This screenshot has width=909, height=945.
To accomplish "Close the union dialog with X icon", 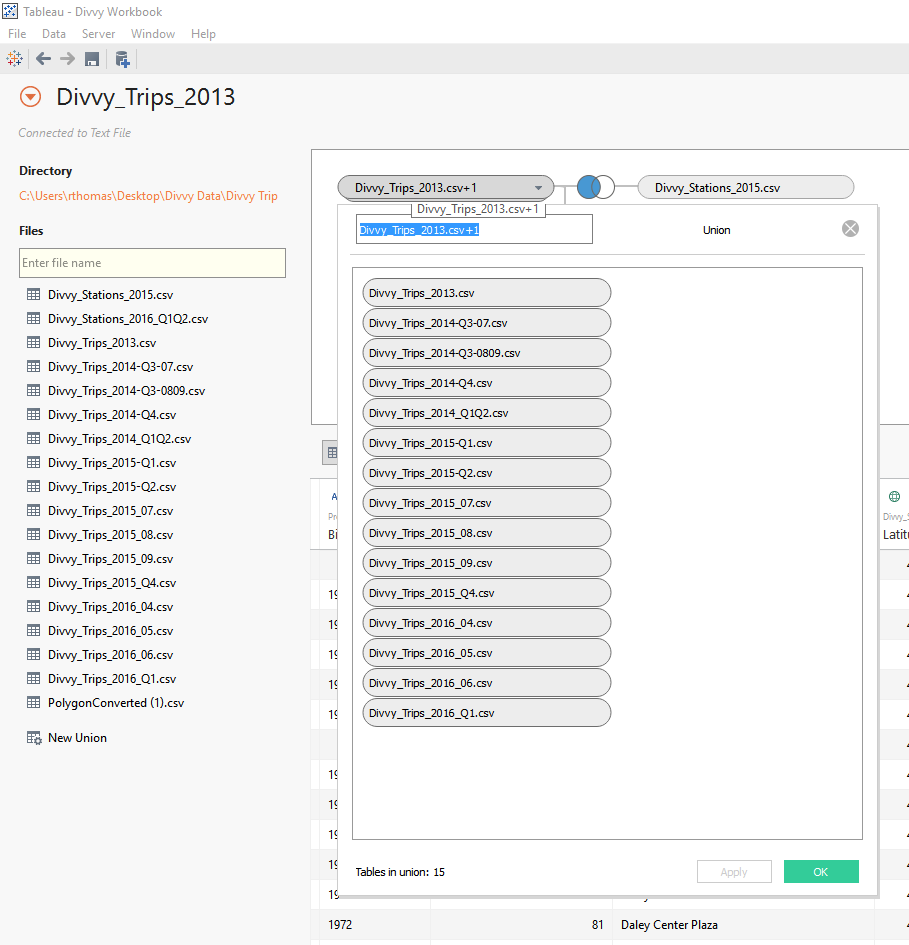I will 850,229.
